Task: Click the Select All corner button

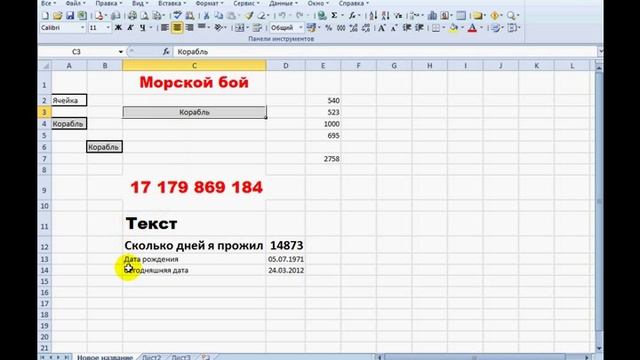Action: tap(44, 65)
